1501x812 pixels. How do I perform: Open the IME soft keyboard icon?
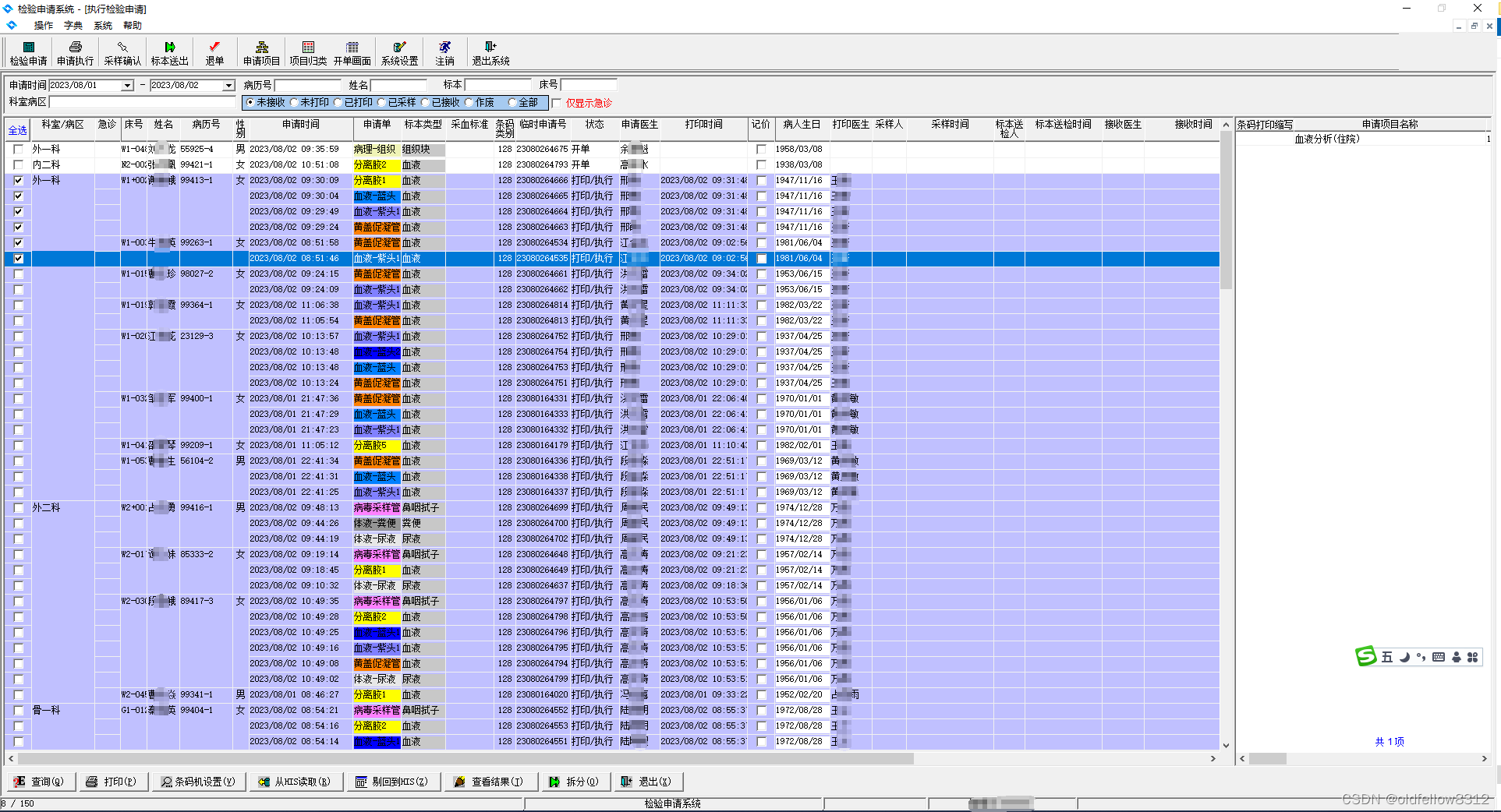(1439, 657)
